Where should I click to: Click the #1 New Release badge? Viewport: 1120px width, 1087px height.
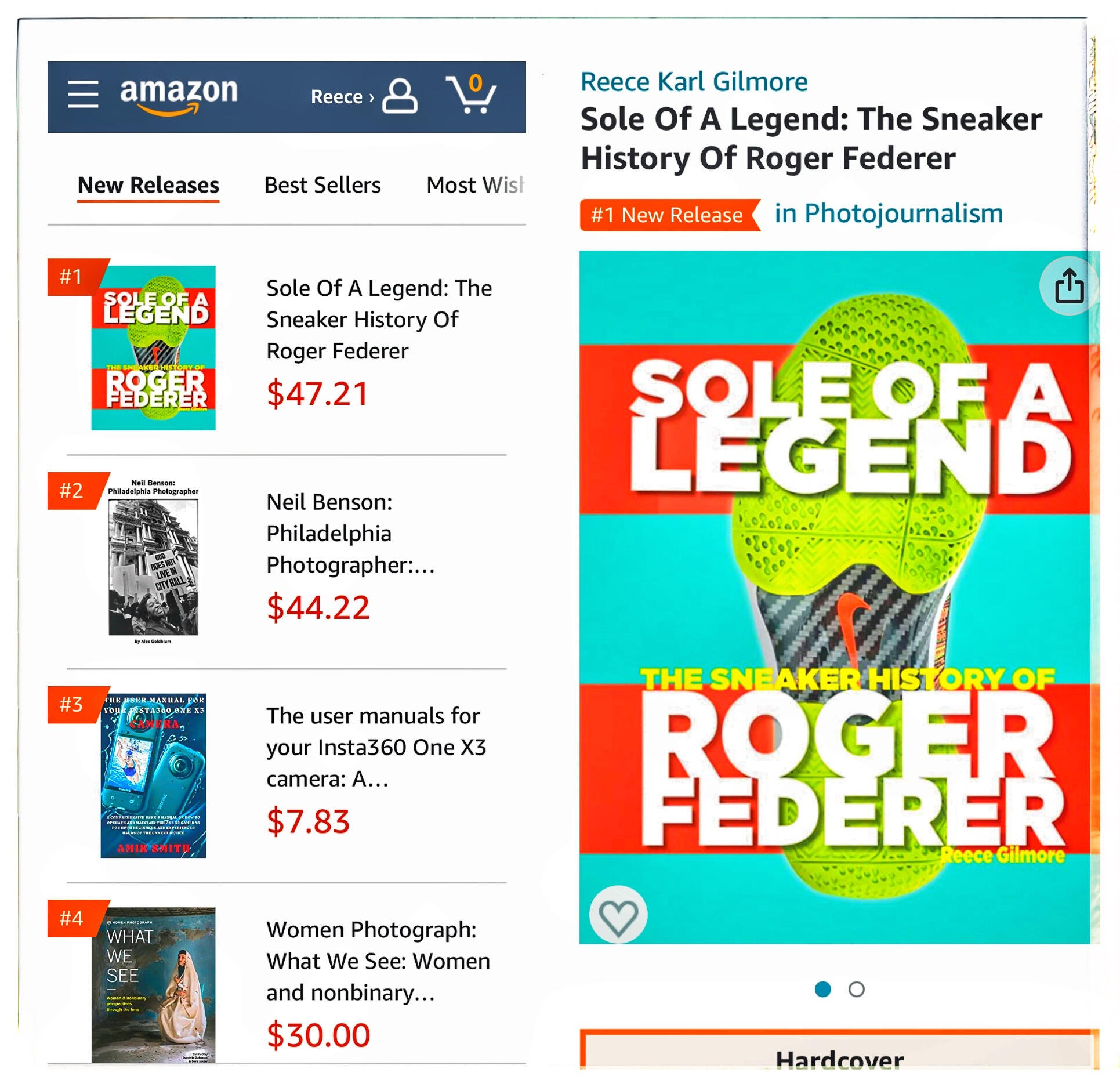[668, 215]
